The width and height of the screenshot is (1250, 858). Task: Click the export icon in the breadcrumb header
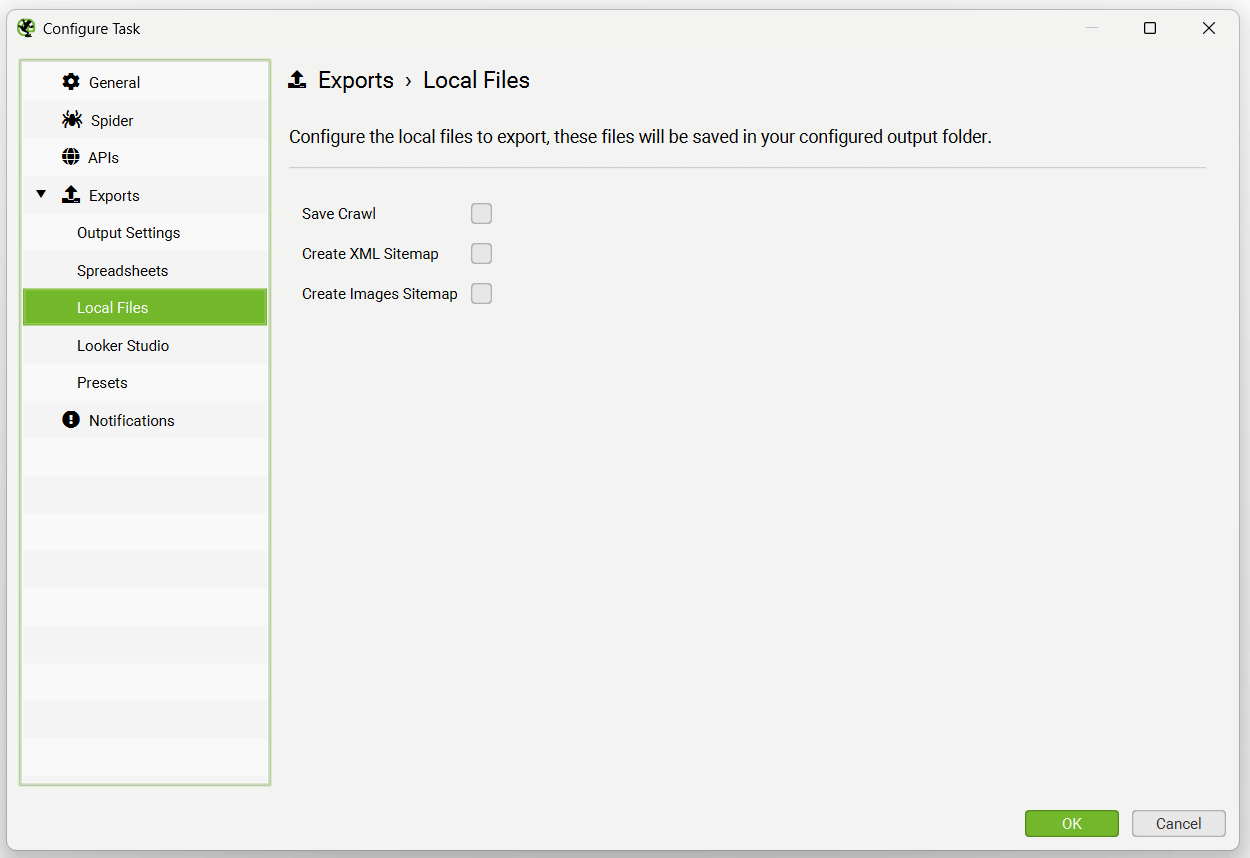pyautogui.click(x=297, y=79)
